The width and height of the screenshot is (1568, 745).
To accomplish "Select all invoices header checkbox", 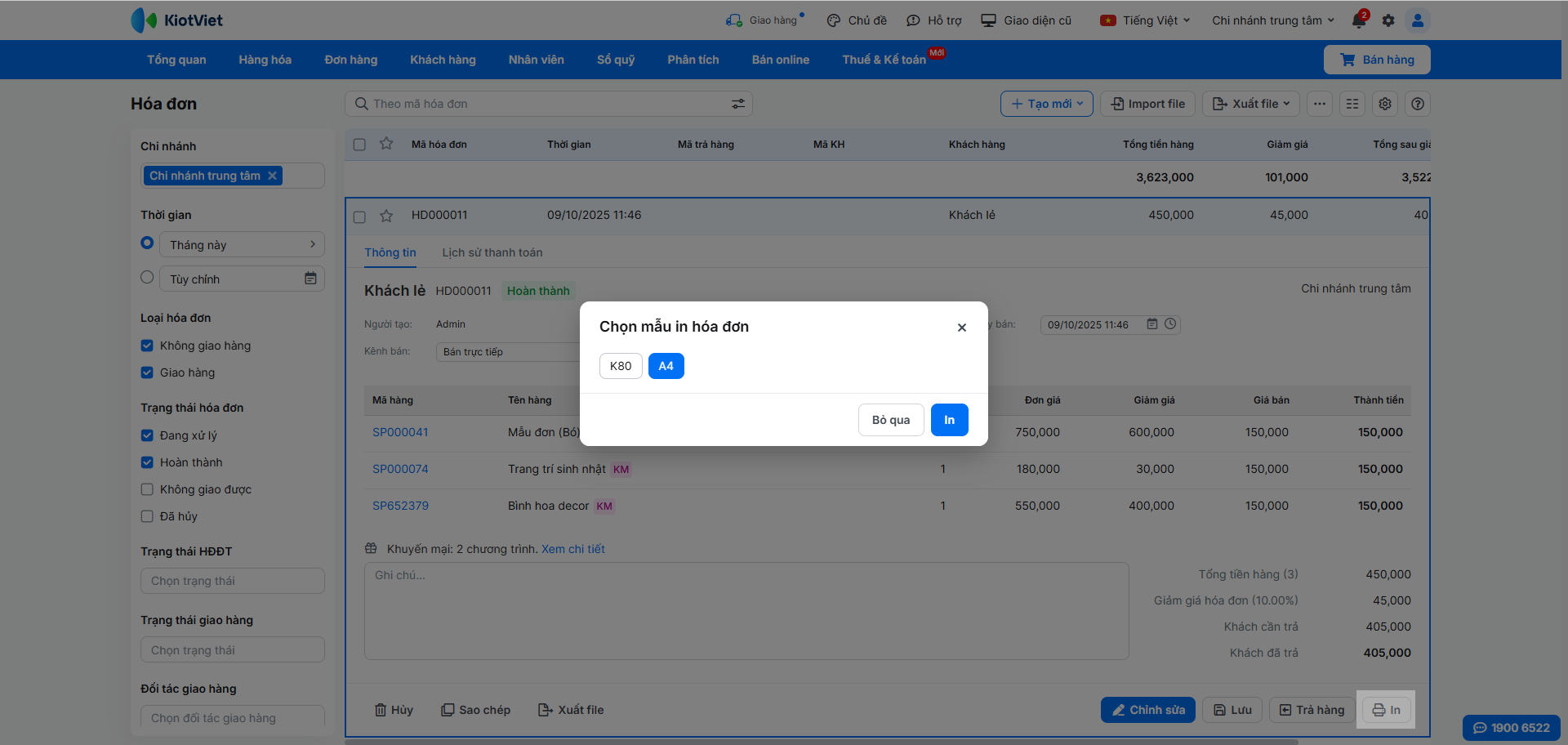I will [359, 145].
